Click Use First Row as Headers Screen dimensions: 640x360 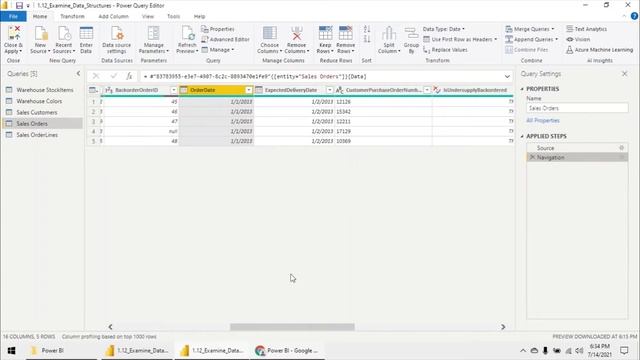click(460, 39)
